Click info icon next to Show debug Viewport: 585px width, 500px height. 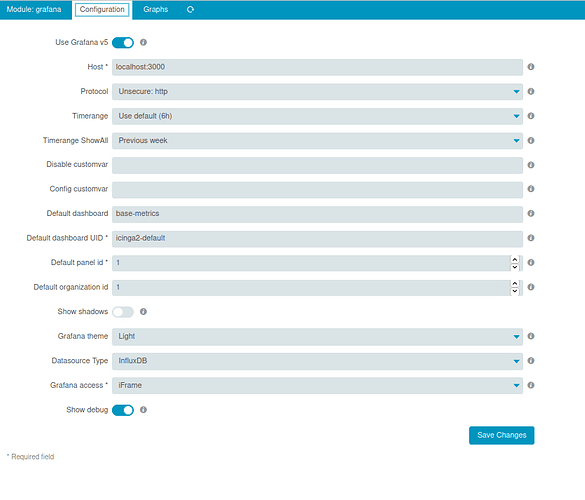point(143,410)
